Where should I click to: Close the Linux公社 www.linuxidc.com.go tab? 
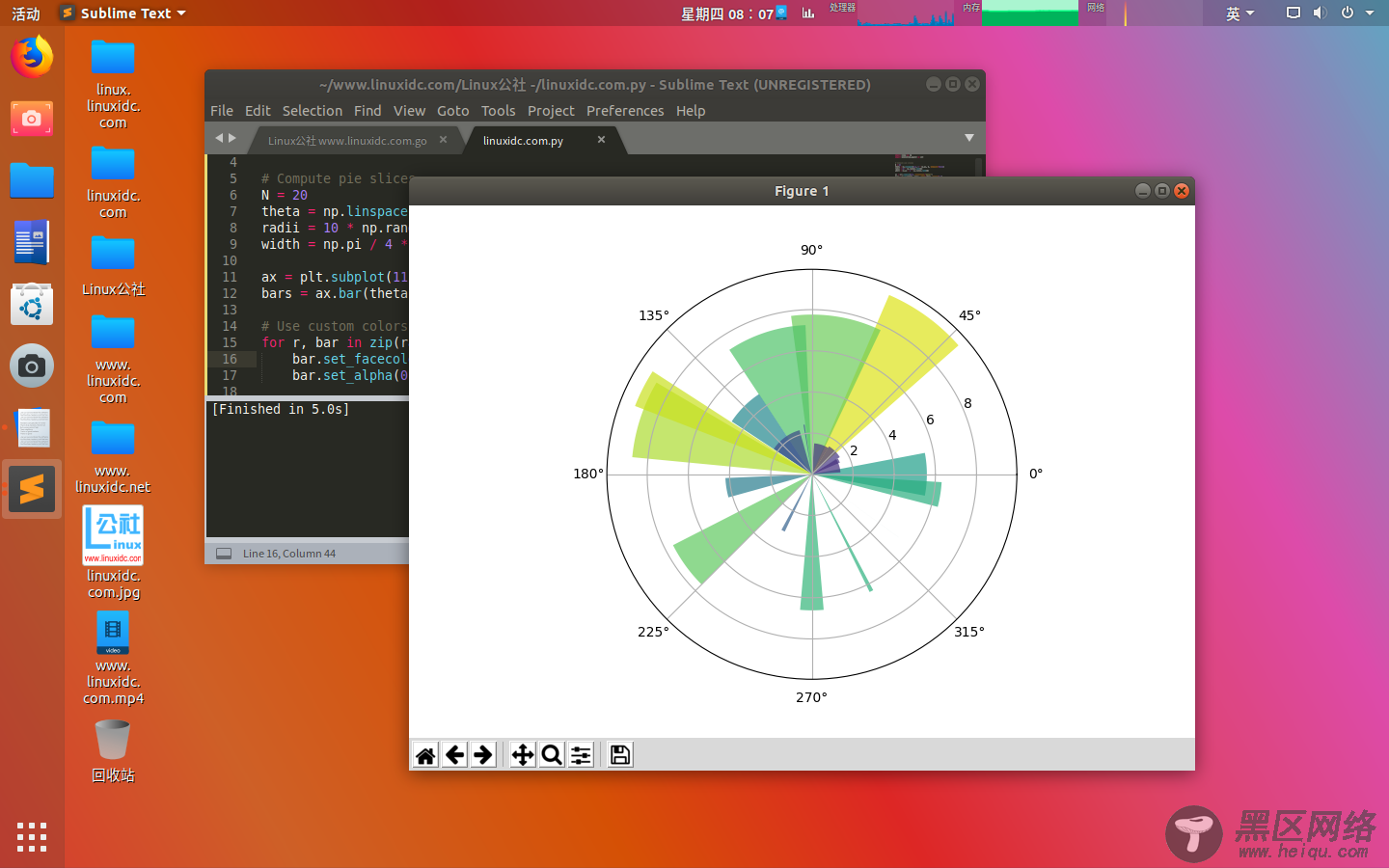tap(443, 140)
